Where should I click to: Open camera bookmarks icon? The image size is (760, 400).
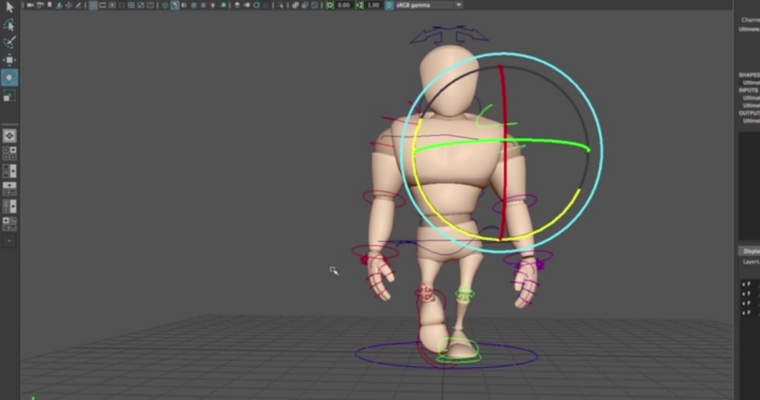[49, 5]
